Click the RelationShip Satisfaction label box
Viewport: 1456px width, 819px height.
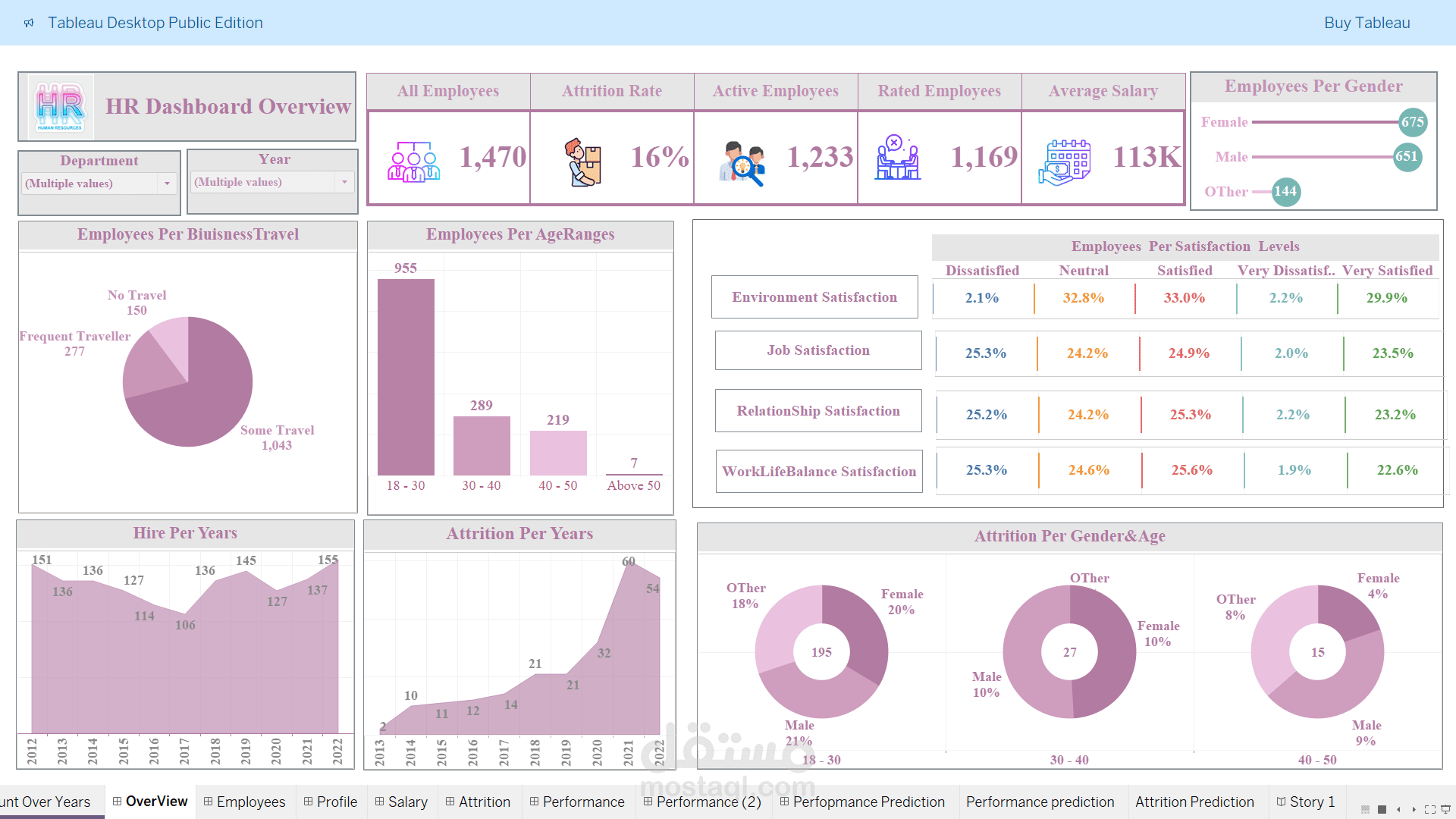(x=818, y=411)
